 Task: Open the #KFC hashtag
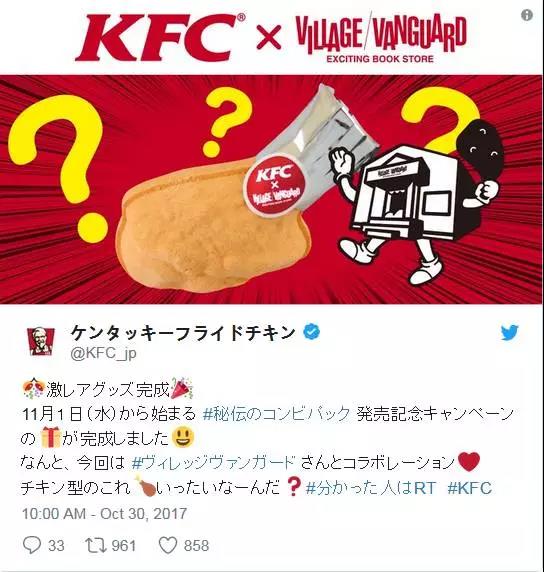[470, 488]
